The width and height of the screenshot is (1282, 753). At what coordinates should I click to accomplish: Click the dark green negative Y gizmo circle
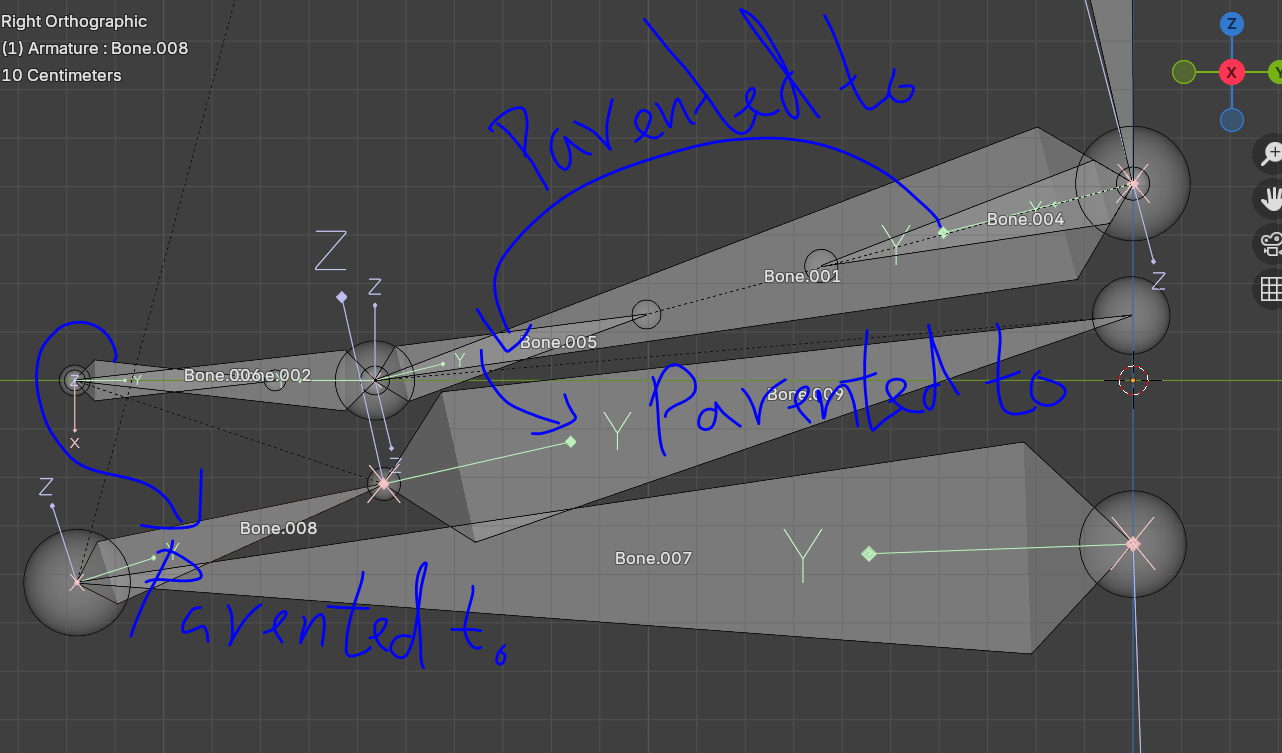click(x=1184, y=72)
